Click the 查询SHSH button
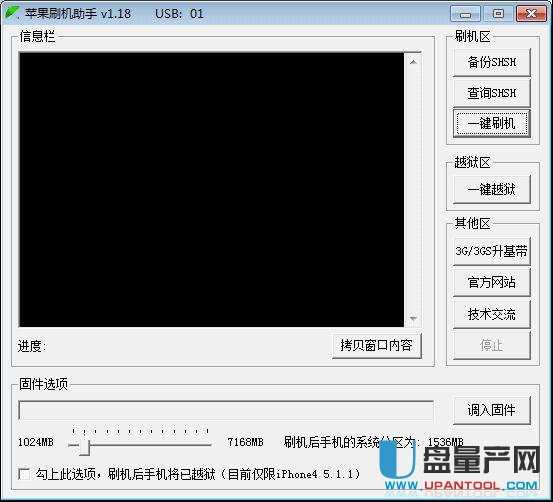The width and height of the screenshot is (553, 502). (492, 93)
